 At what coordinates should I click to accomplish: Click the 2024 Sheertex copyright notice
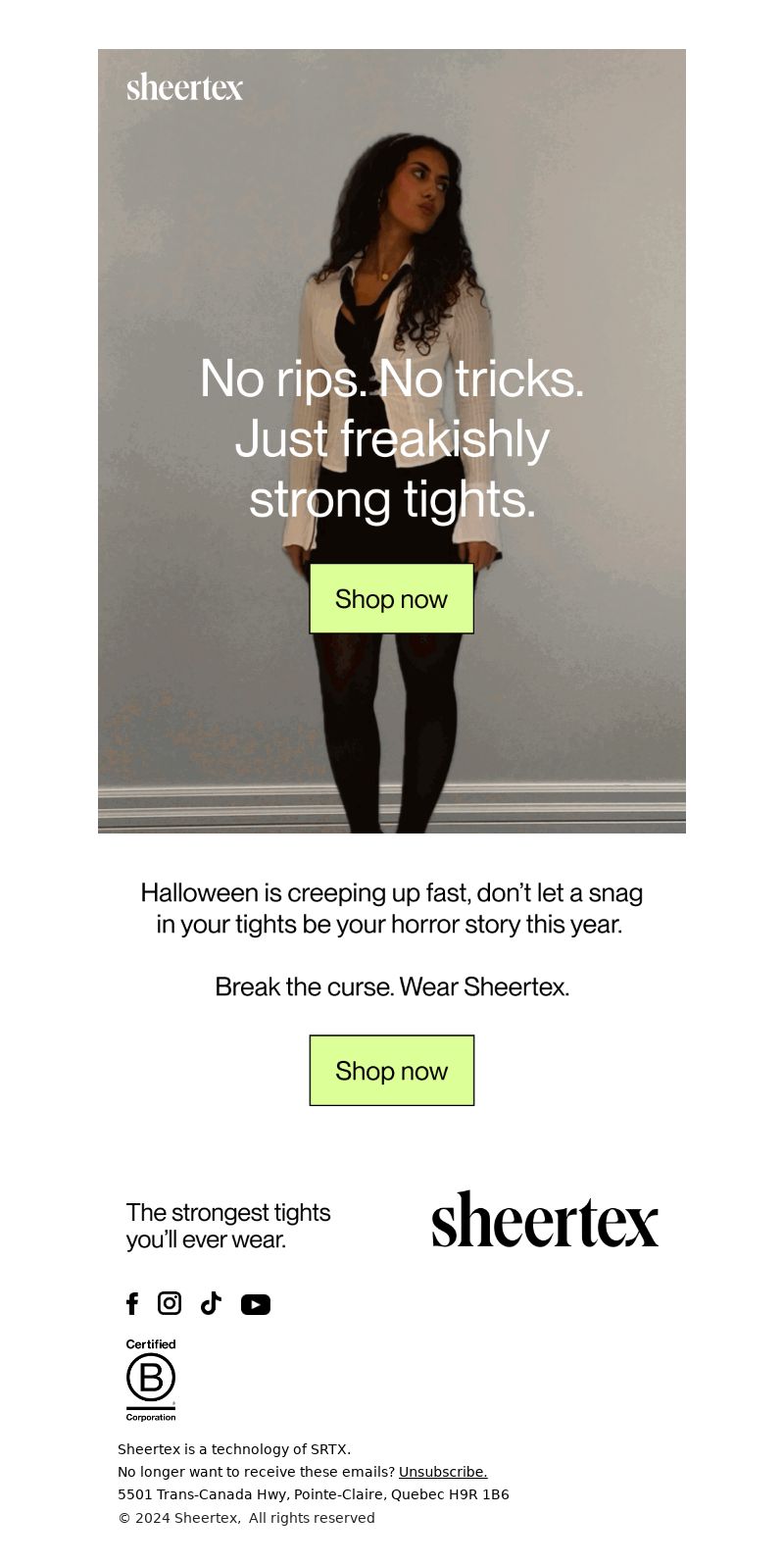[246, 1518]
